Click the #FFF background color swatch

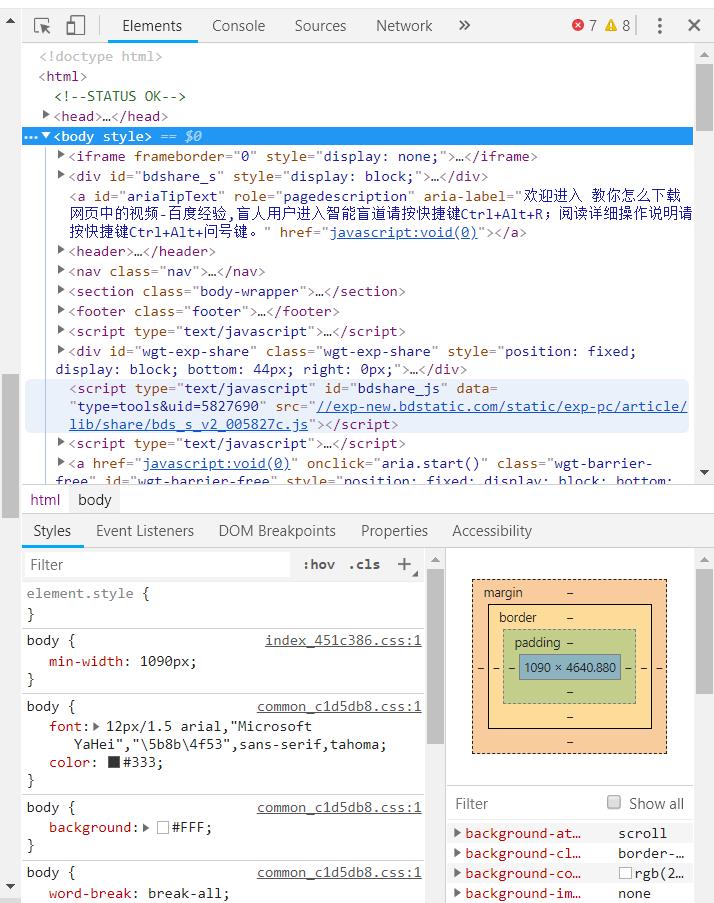point(163,828)
